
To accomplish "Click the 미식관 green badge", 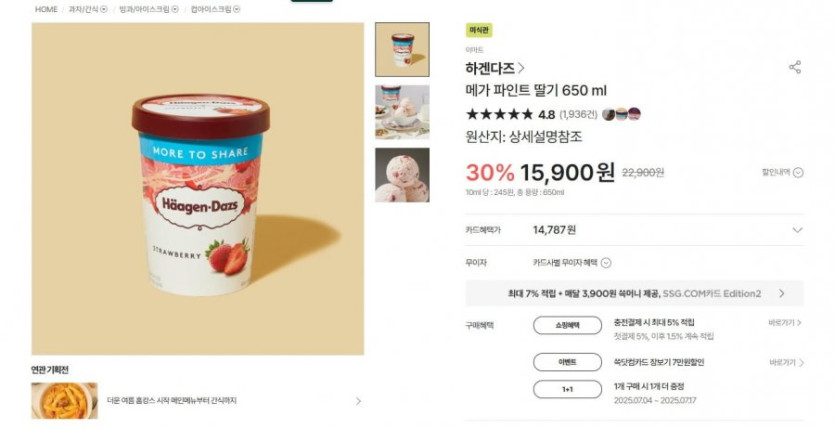I will pos(479,30).
